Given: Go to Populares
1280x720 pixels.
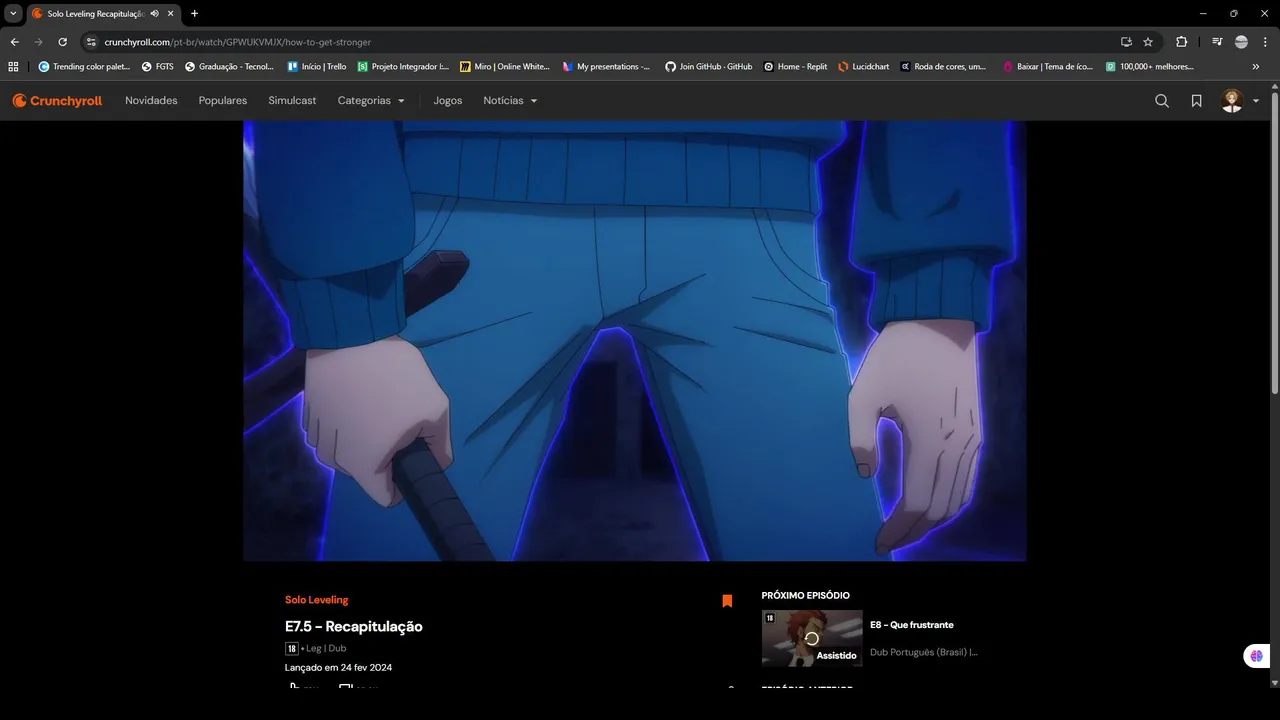Looking at the screenshot, I should tap(223, 101).
